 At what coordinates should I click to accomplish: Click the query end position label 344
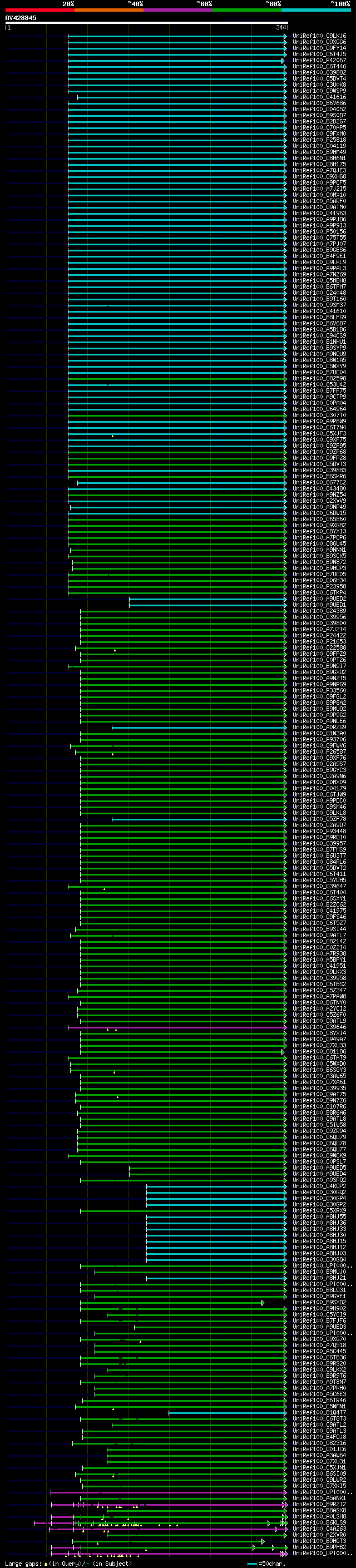pos(280,27)
